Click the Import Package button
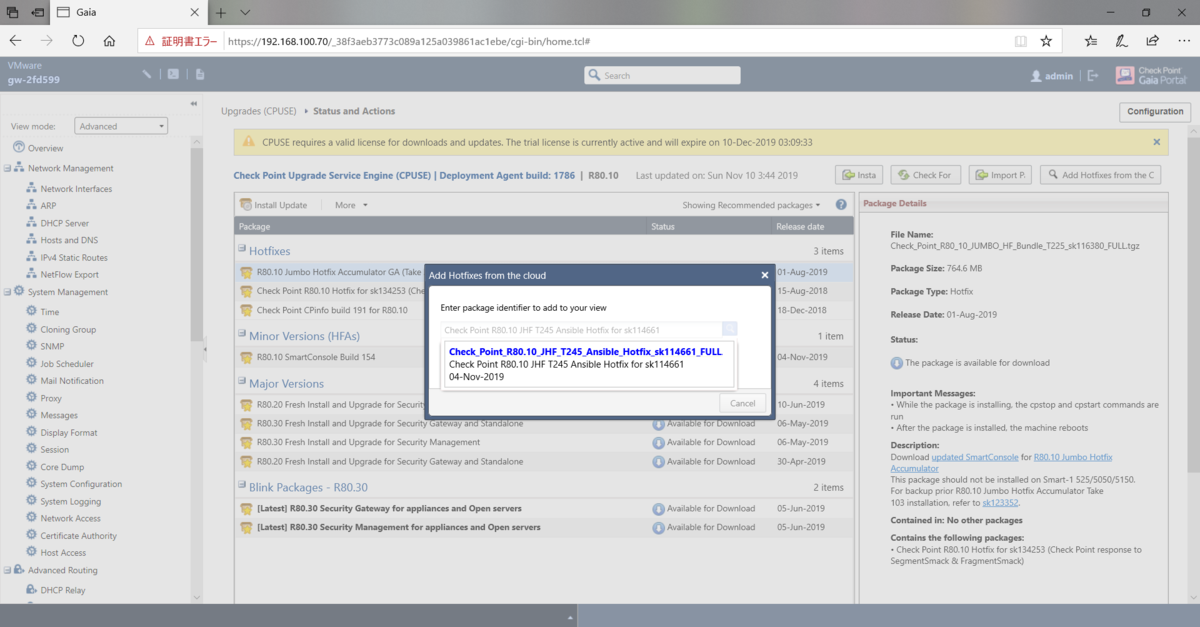This screenshot has height=627, width=1200. click(999, 175)
